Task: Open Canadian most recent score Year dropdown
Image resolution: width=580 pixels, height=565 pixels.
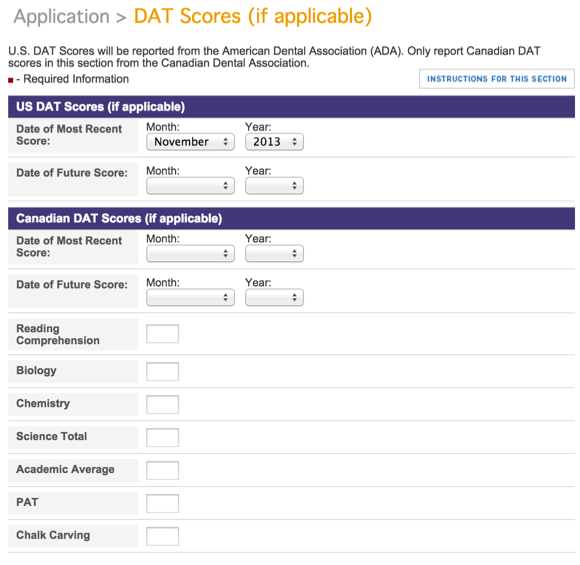Action: [x=274, y=253]
